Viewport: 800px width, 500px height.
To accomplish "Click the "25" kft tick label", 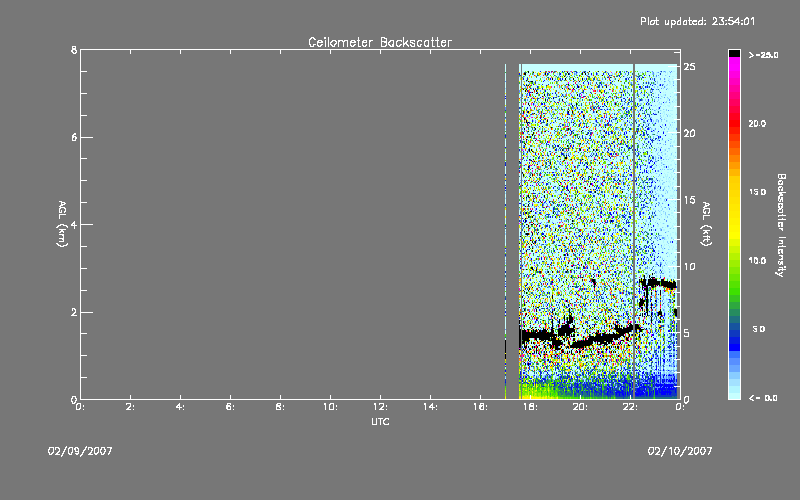I will (x=690, y=67).
